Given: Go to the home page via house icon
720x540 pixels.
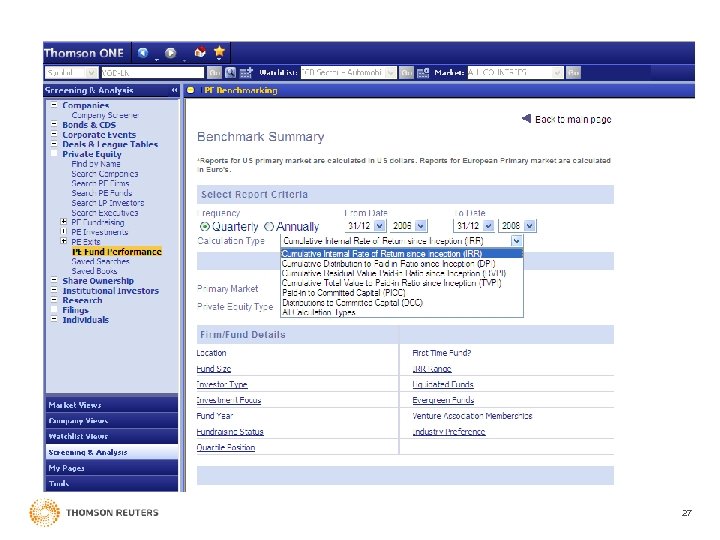Looking at the screenshot, I should (x=200, y=52).
